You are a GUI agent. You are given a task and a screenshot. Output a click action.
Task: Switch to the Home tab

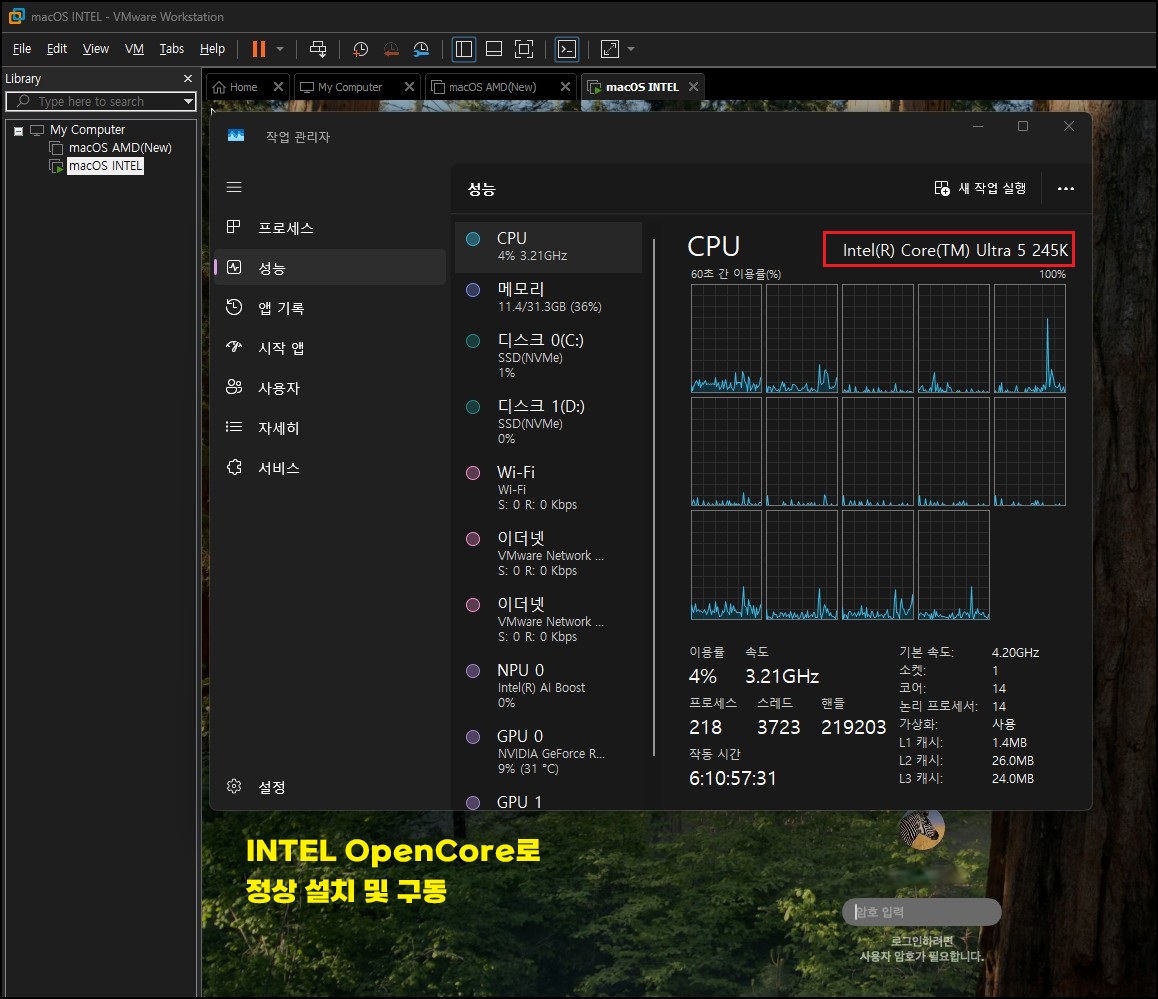pyautogui.click(x=243, y=87)
